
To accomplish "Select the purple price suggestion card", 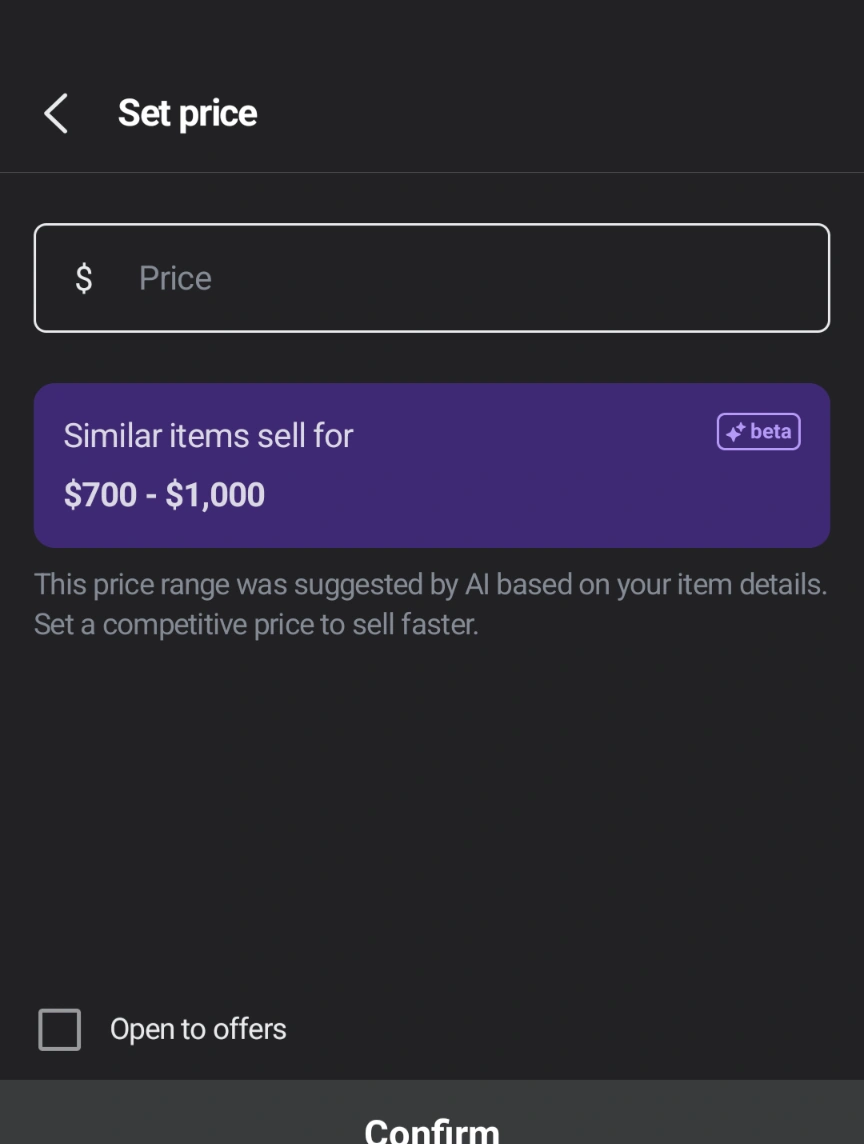I will [x=432, y=466].
